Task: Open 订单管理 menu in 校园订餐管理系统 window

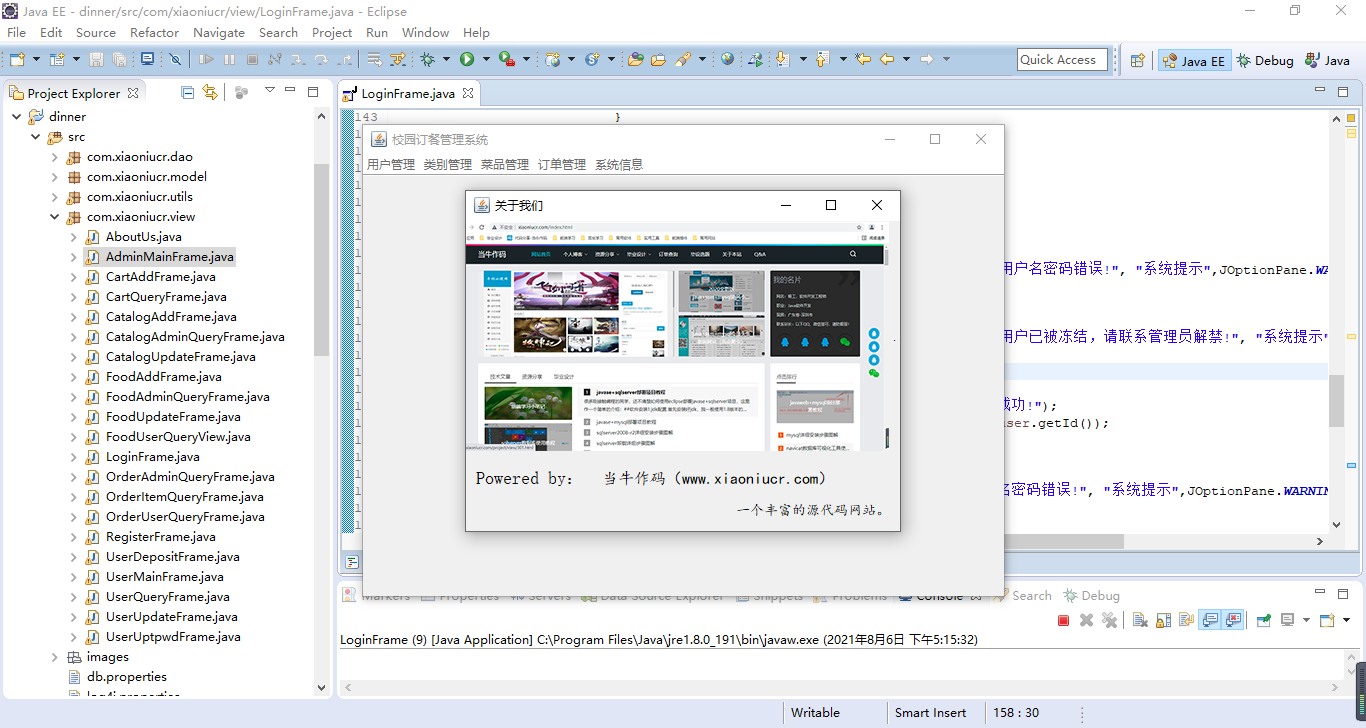Action: (x=561, y=164)
